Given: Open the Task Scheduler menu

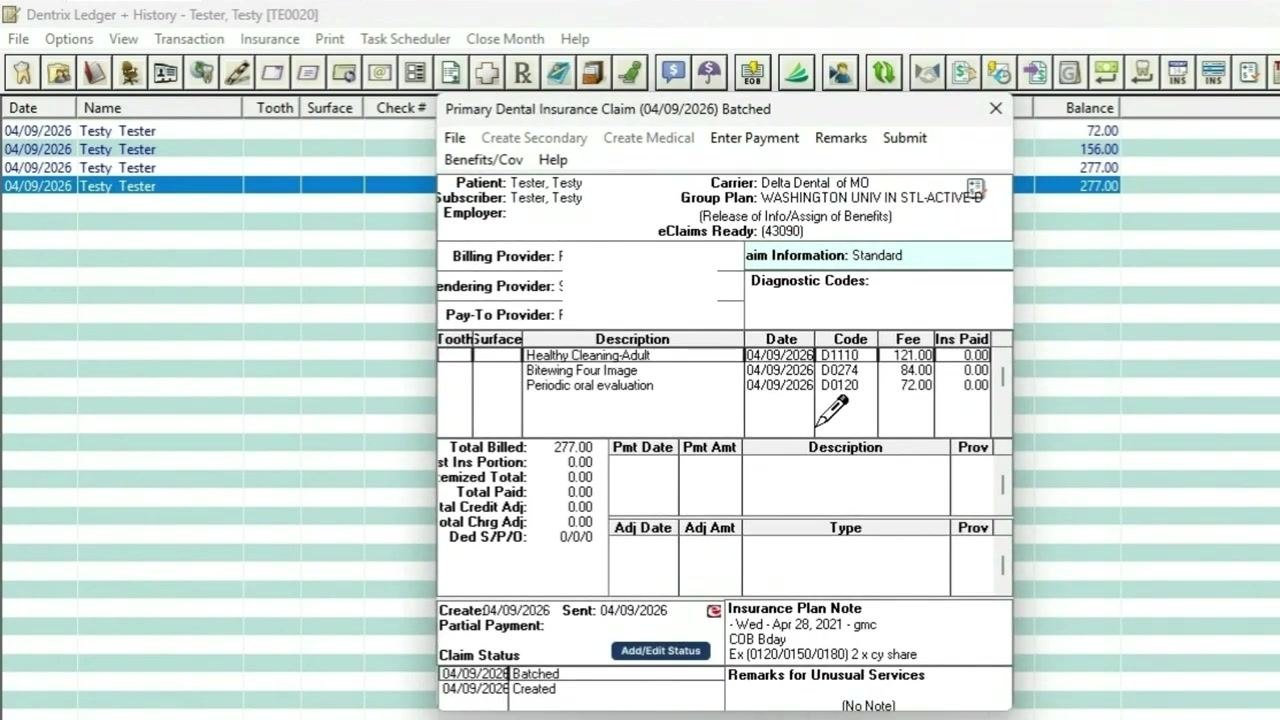Looking at the screenshot, I should (405, 39).
